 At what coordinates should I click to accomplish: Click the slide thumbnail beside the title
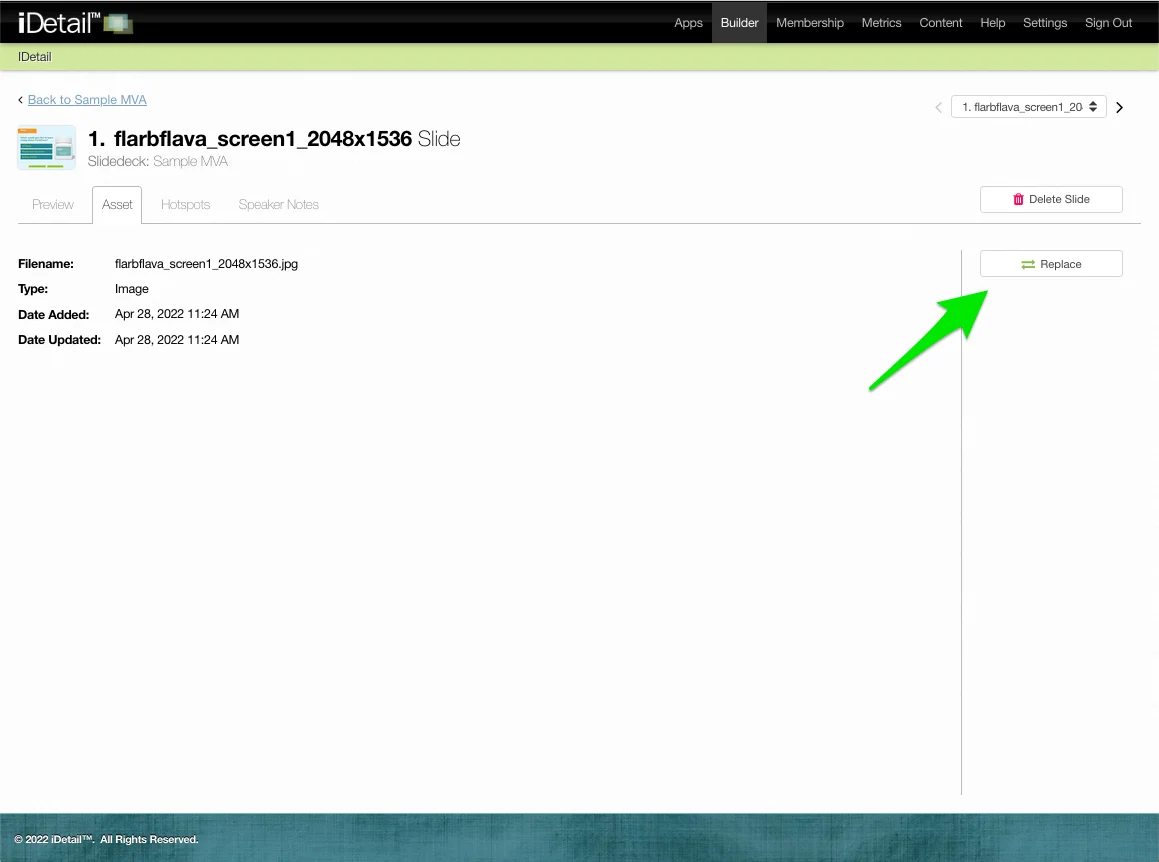(x=47, y=147)
